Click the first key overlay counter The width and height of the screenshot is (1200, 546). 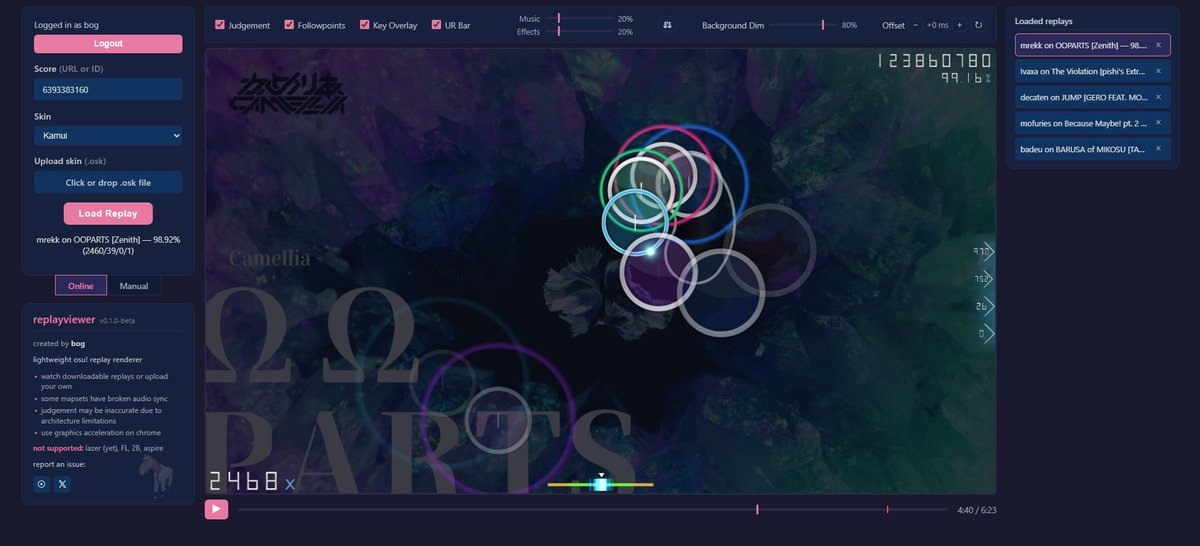(x=984, y=251)
